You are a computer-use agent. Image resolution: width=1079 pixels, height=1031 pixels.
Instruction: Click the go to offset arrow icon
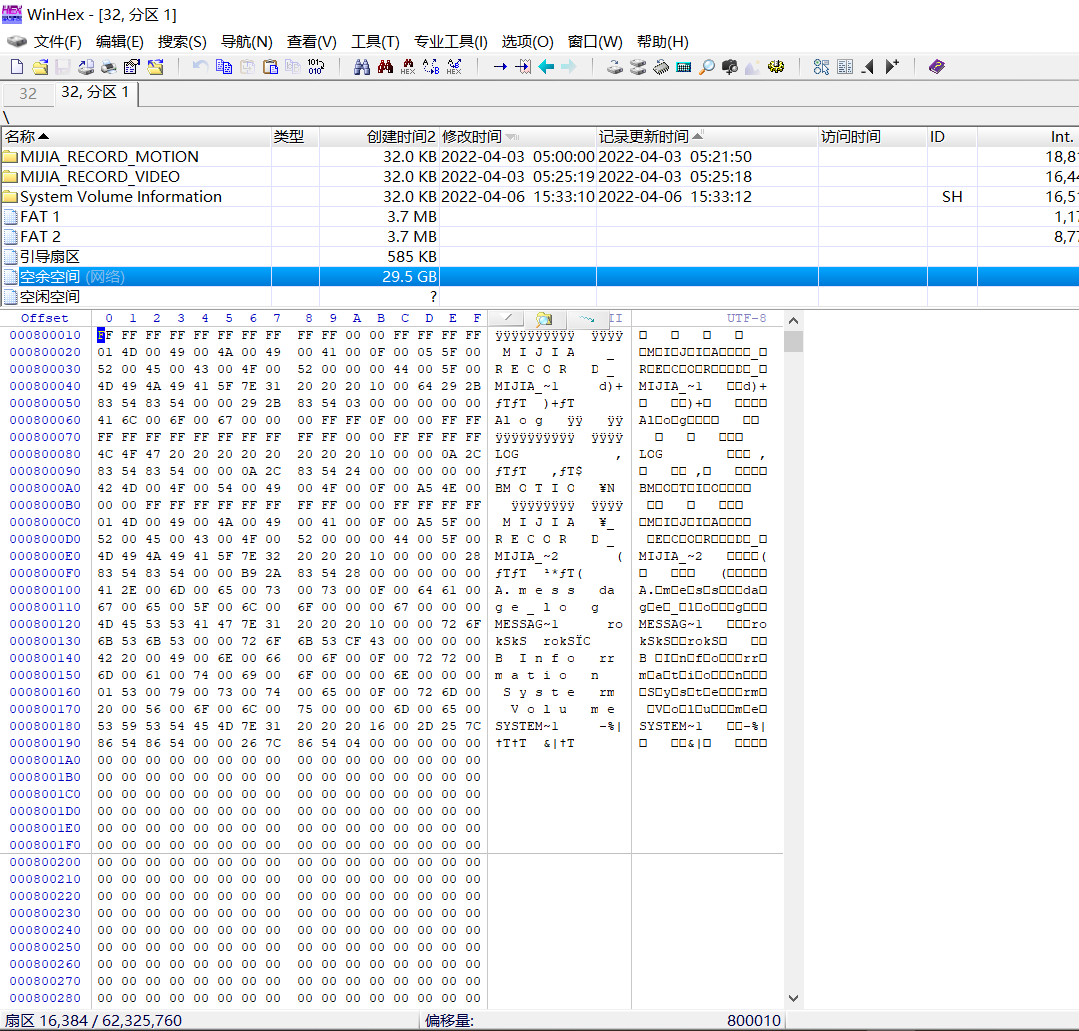500,67
